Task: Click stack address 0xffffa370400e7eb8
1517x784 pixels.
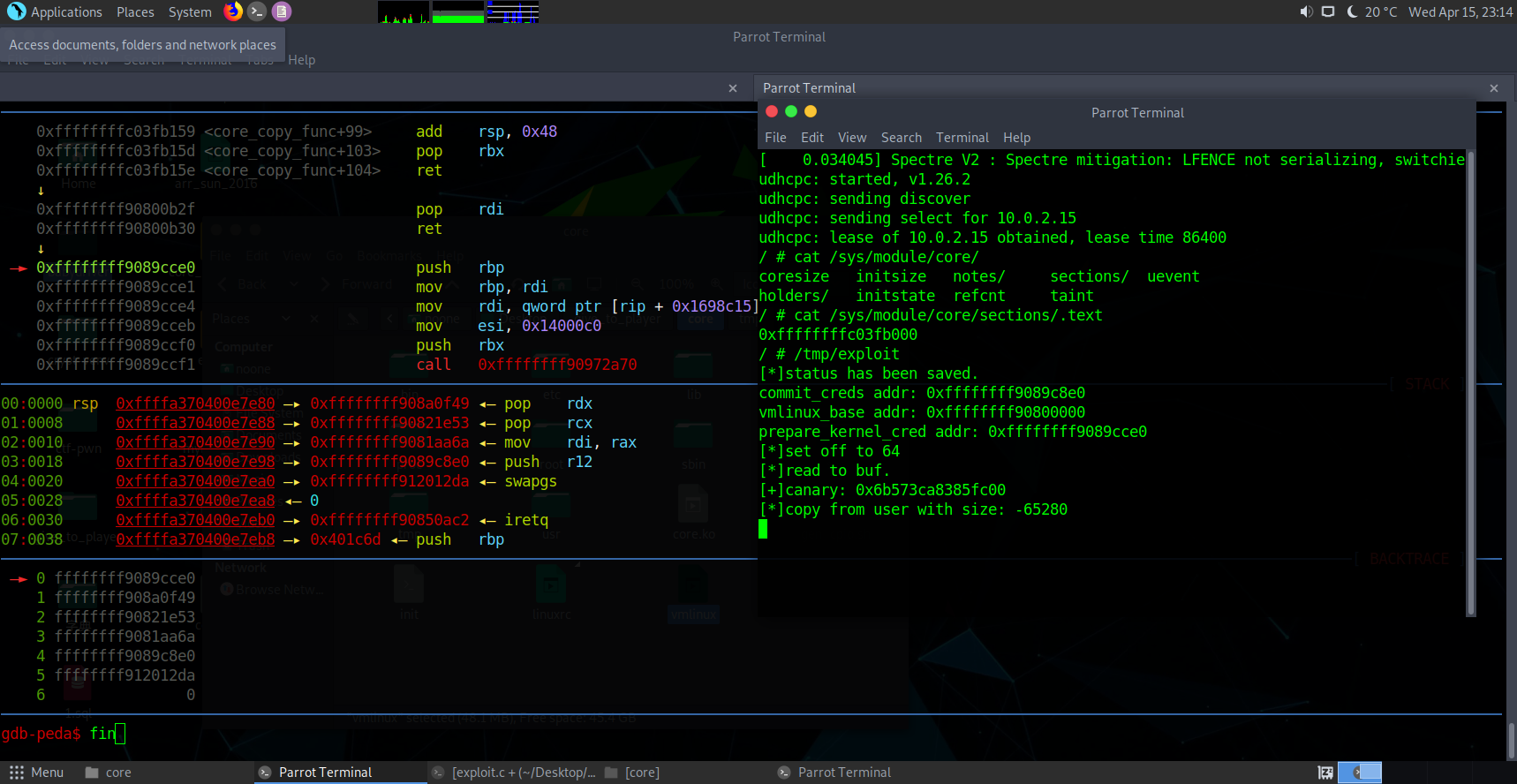Action: tap(195, 539)
